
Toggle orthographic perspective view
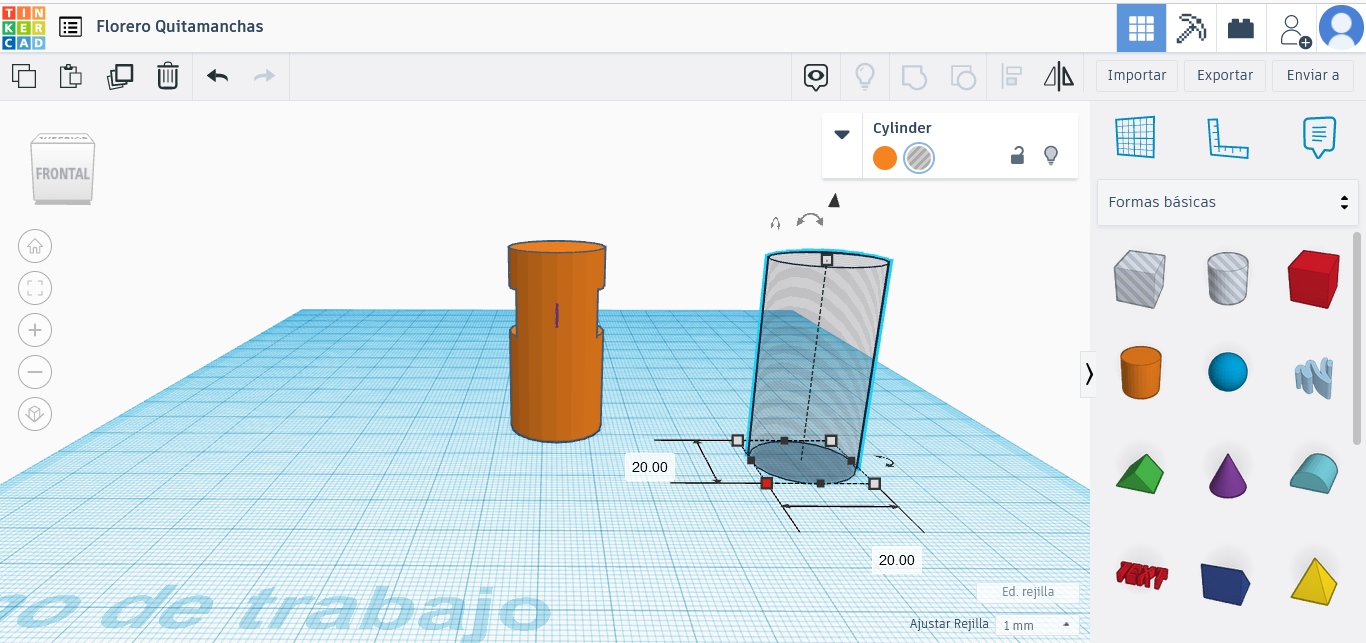[x=35, y=414]
